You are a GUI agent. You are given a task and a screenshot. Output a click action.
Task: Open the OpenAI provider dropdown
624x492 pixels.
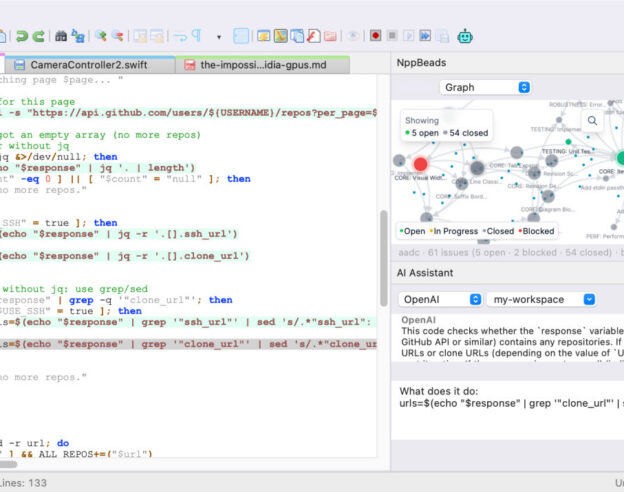point(440,299)
